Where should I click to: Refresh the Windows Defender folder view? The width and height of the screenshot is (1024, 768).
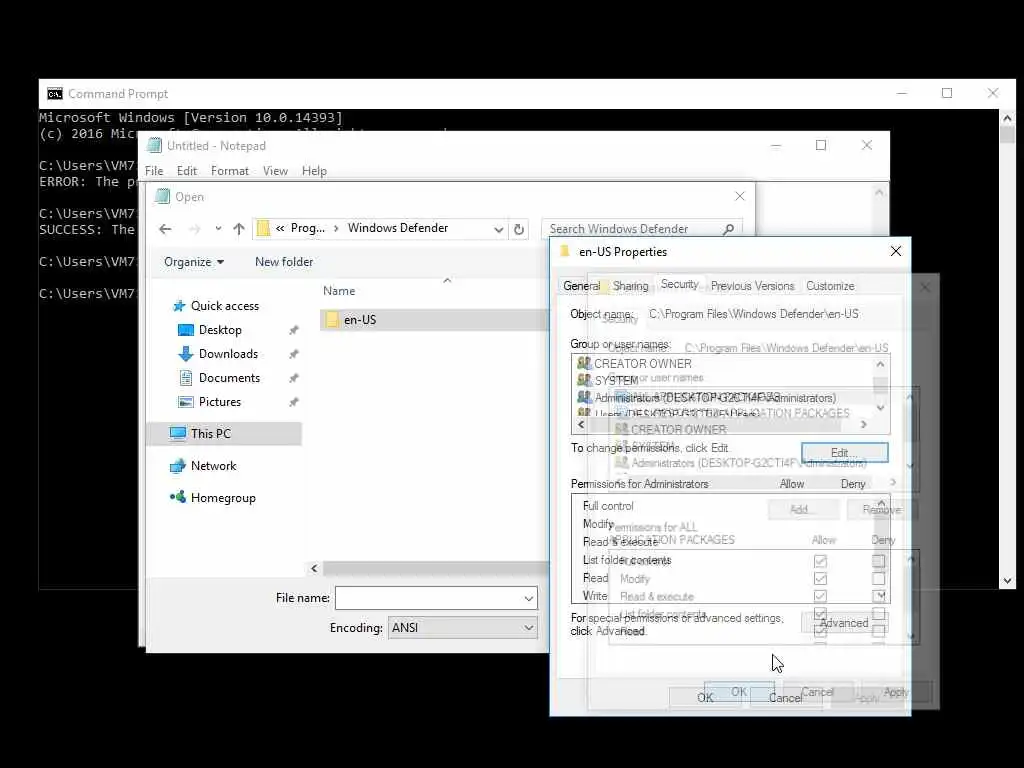[x=519, y=229]
